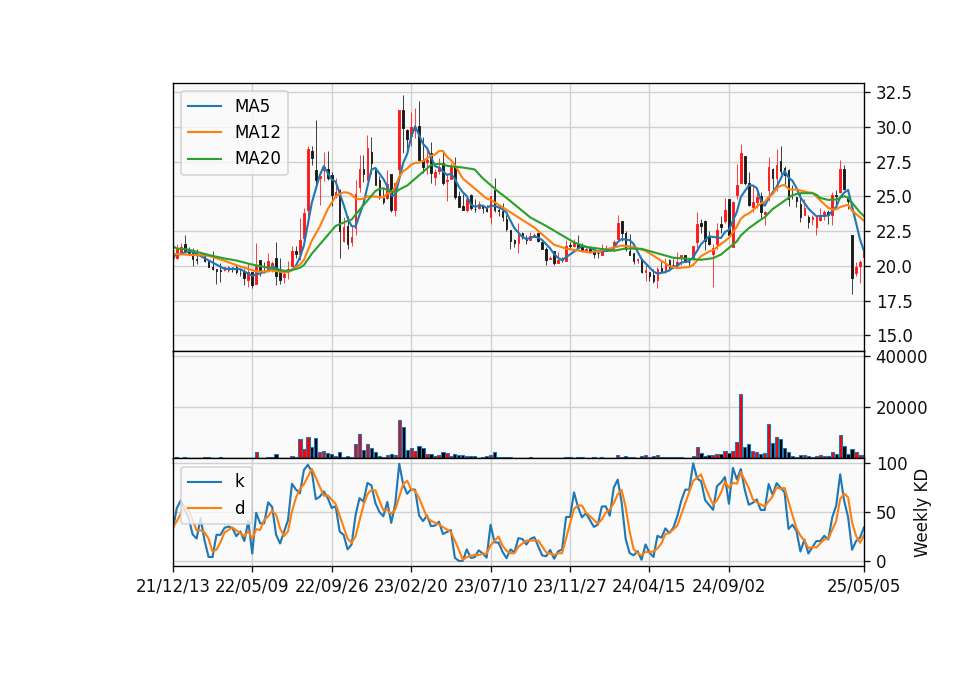Click the MA20 legend label

(257, 159)
